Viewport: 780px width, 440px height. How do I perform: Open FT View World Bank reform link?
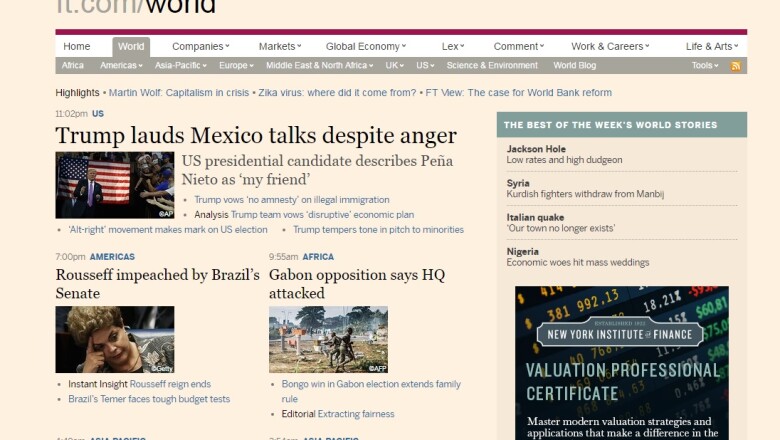coord(518,92)
